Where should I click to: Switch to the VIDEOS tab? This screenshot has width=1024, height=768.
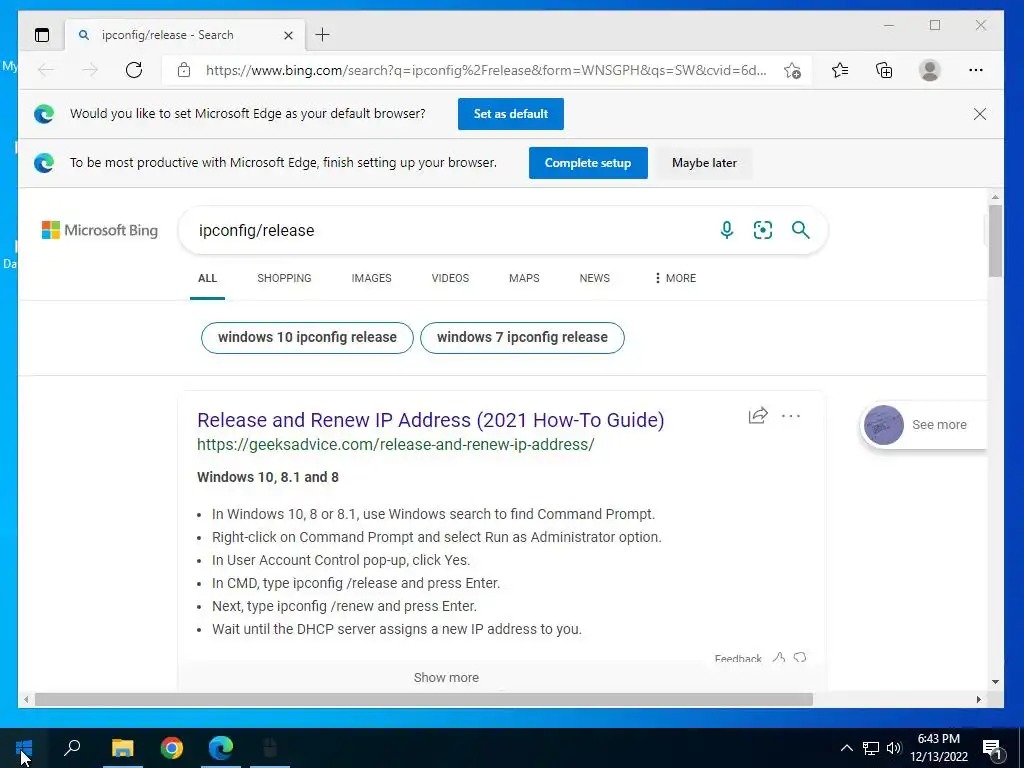pyautogui.click(x=450, y=278)
